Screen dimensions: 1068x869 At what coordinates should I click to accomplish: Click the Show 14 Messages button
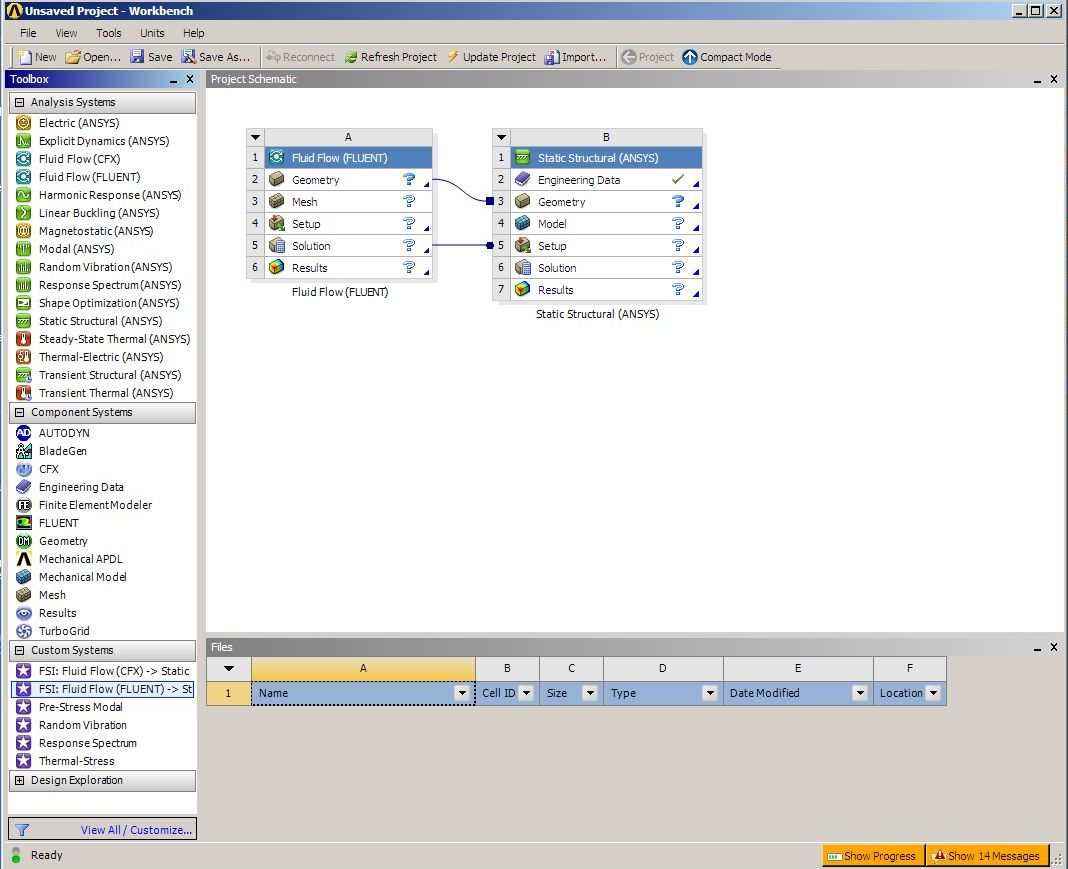tap(987, 855)
